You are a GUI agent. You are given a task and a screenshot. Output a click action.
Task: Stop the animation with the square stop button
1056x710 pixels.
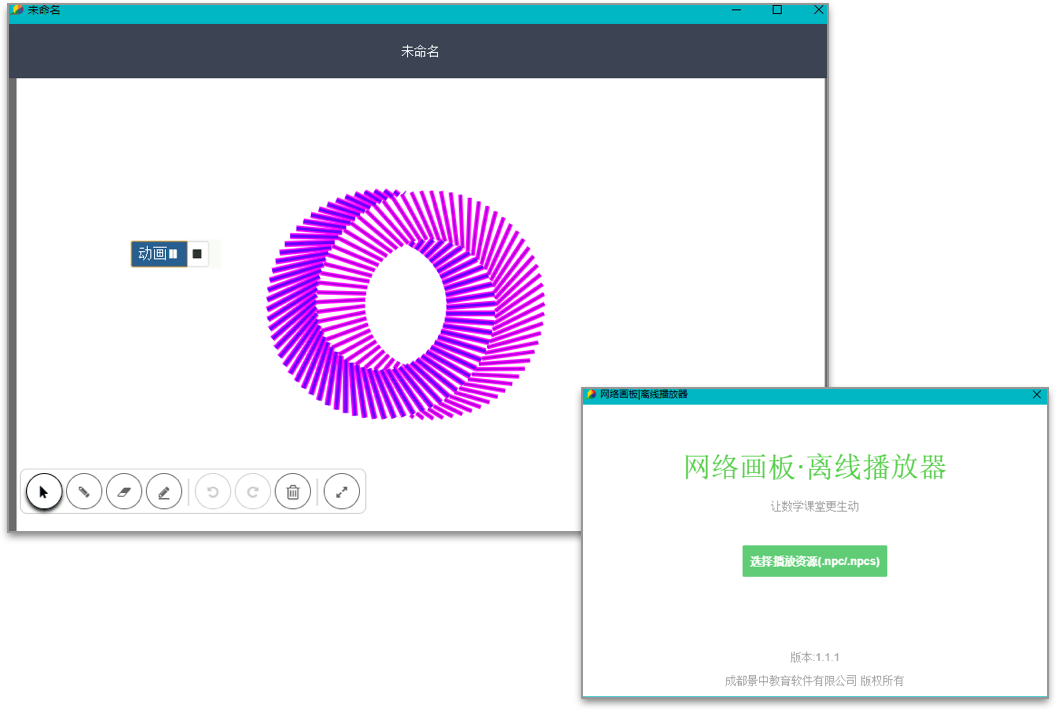tap(197, 253)
